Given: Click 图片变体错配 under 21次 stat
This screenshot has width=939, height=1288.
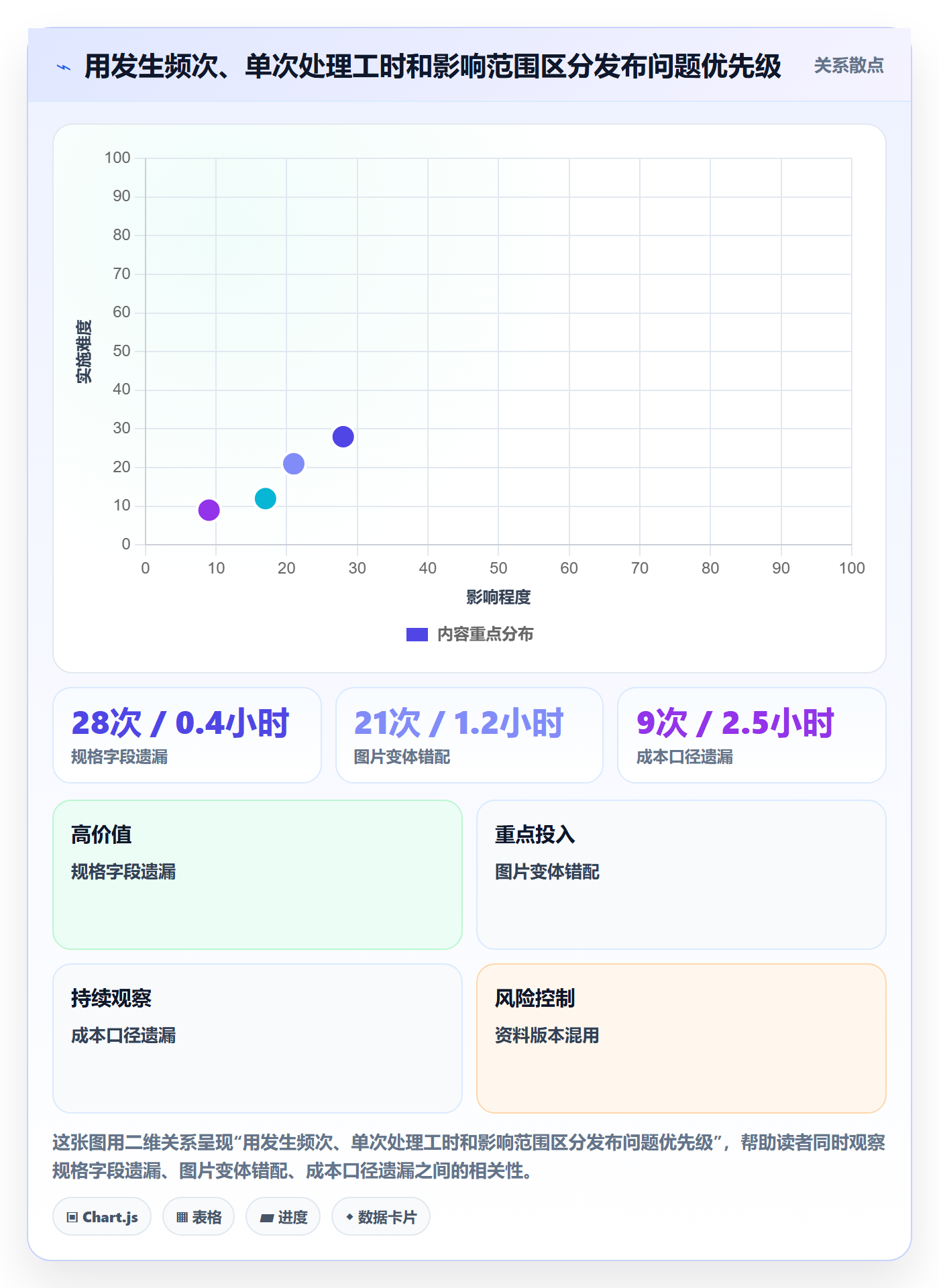Looking at the screenshot, I should pos(402,757).
